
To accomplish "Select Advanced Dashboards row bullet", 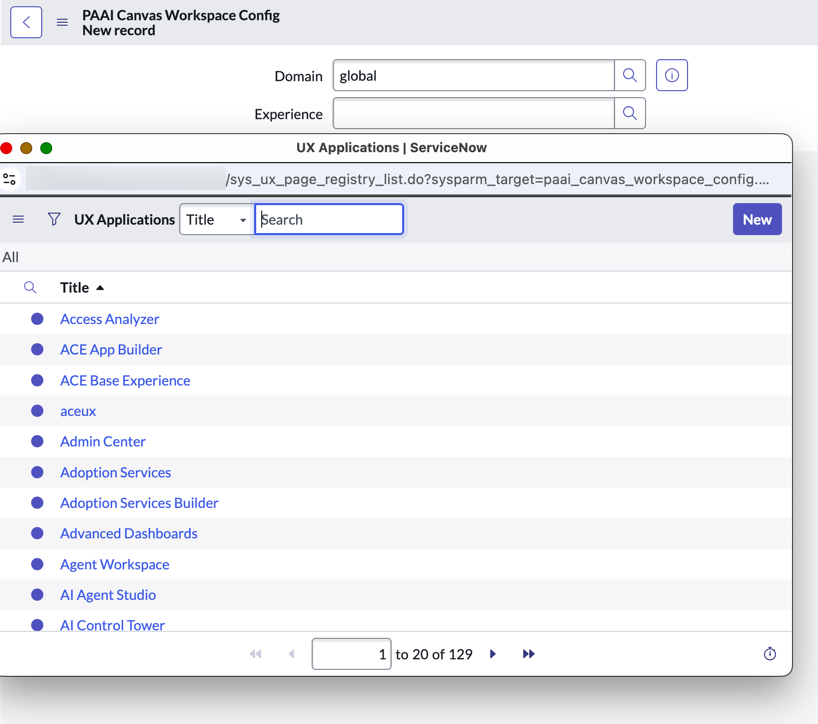I will [37, 533].
